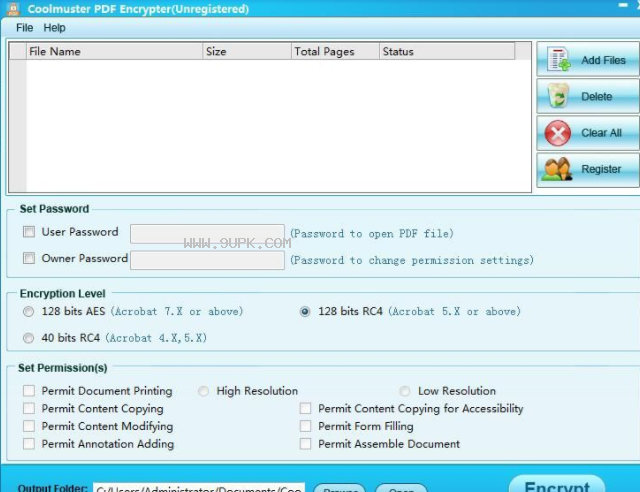This screenshot has height=492, width=640.
Task: Click the Encrypt button
Action: click(557, 484)
